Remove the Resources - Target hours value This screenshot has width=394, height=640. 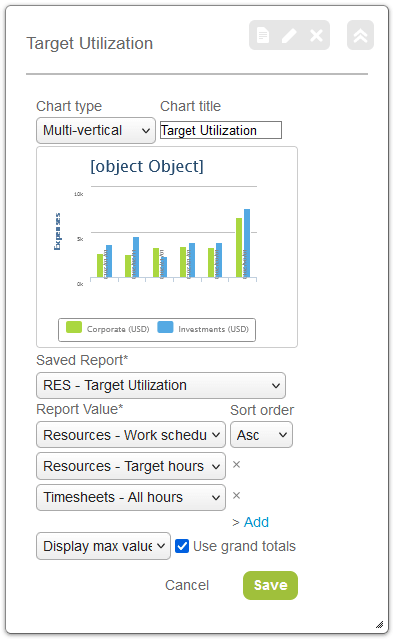(236, 465)
